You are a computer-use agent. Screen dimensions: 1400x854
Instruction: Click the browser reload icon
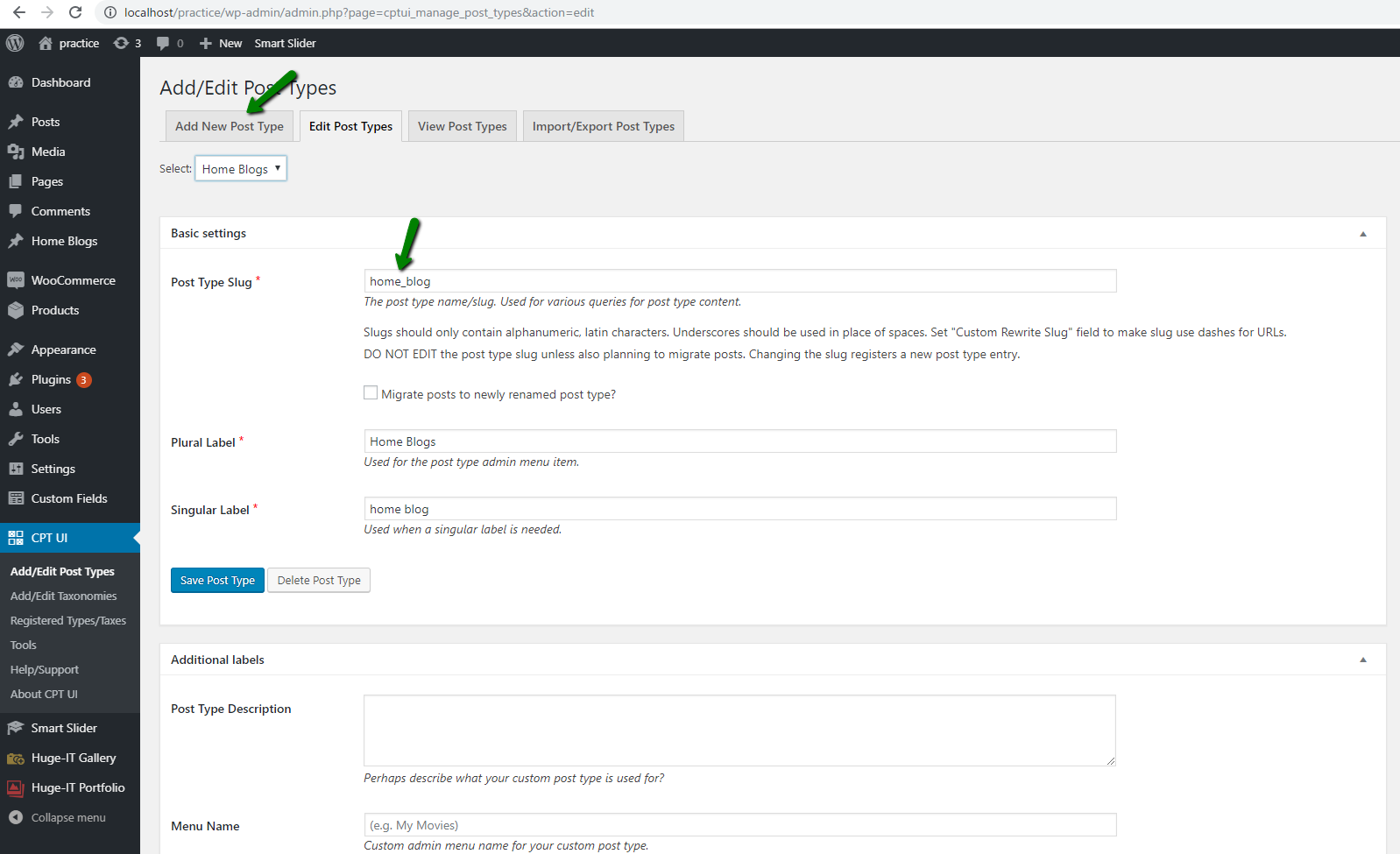coord(75,12)
